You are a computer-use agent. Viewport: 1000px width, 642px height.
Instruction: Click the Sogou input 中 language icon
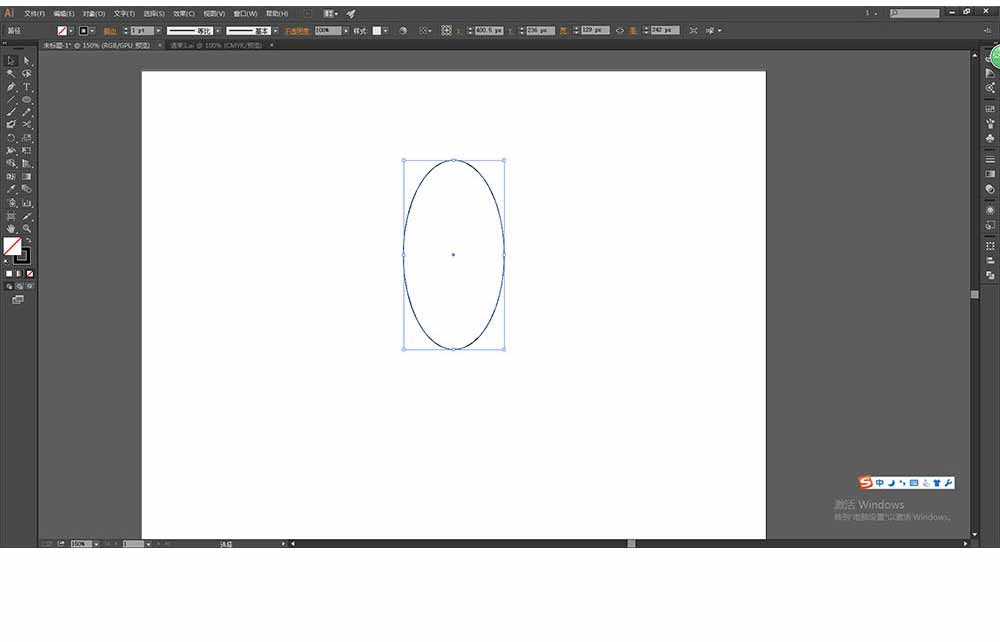(x=879, y=483)
